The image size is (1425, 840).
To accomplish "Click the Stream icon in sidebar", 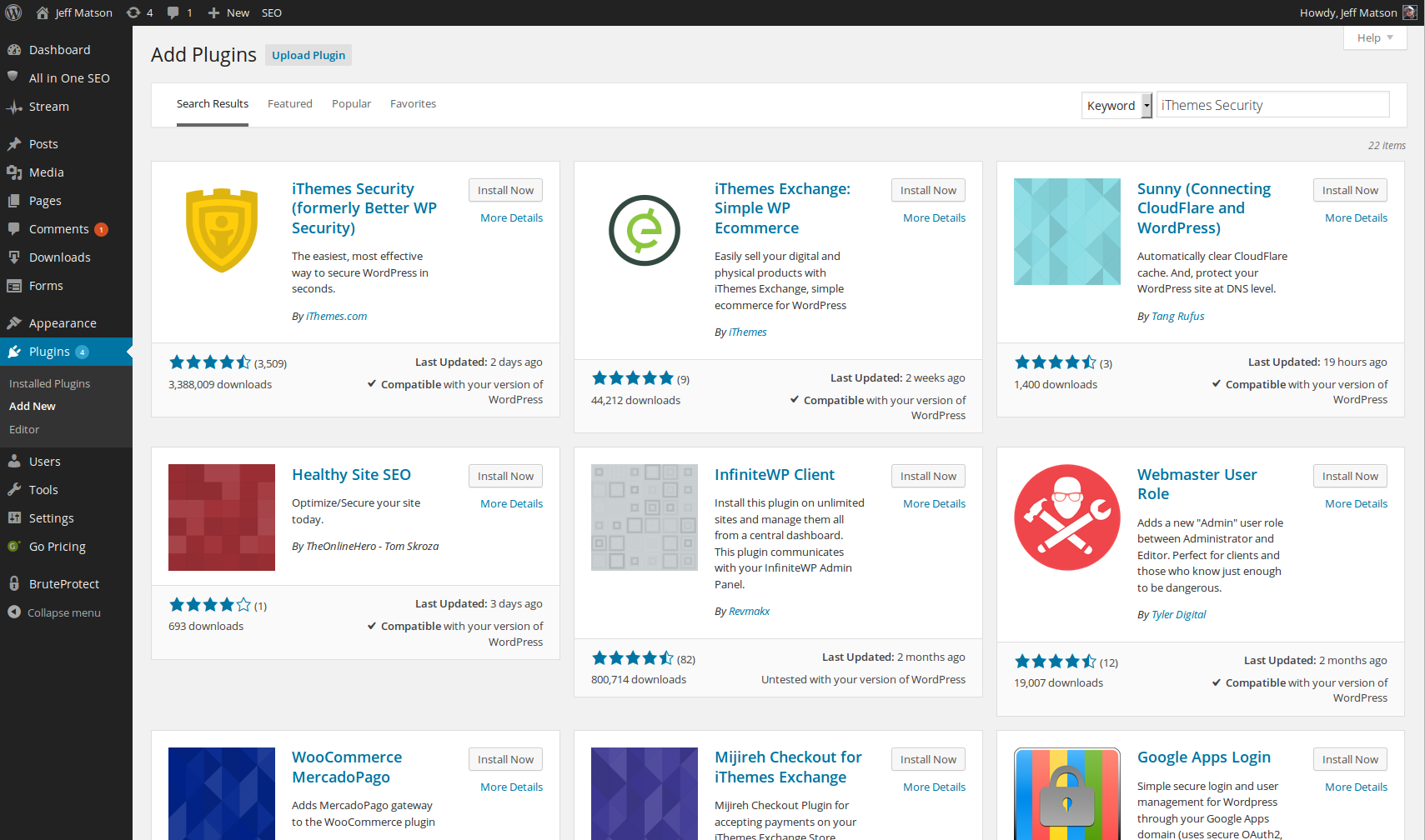I will click(x=14, y=107).
